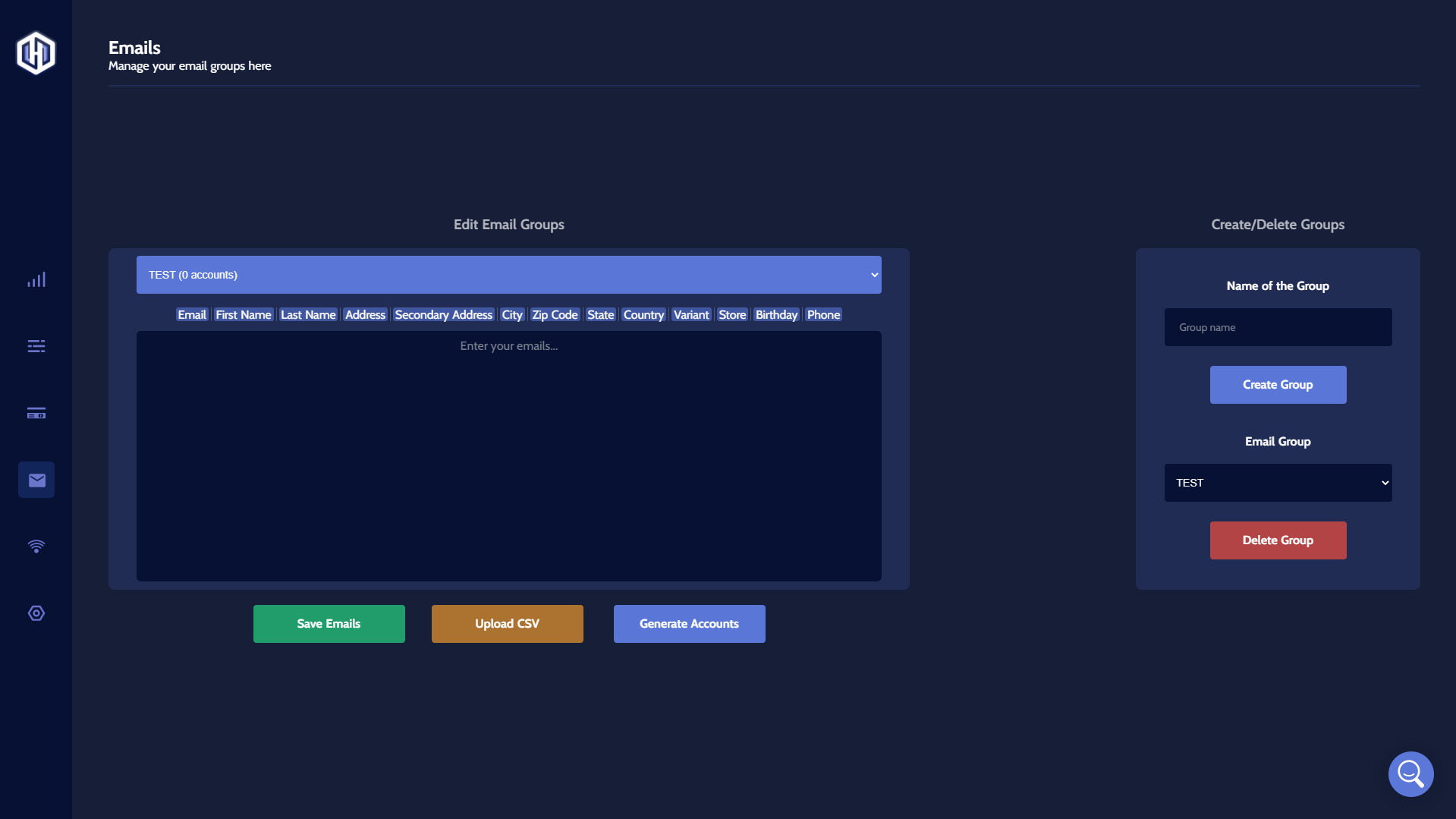
Task: Open the chat support bubble
Action: click(x=1410, y=773)
